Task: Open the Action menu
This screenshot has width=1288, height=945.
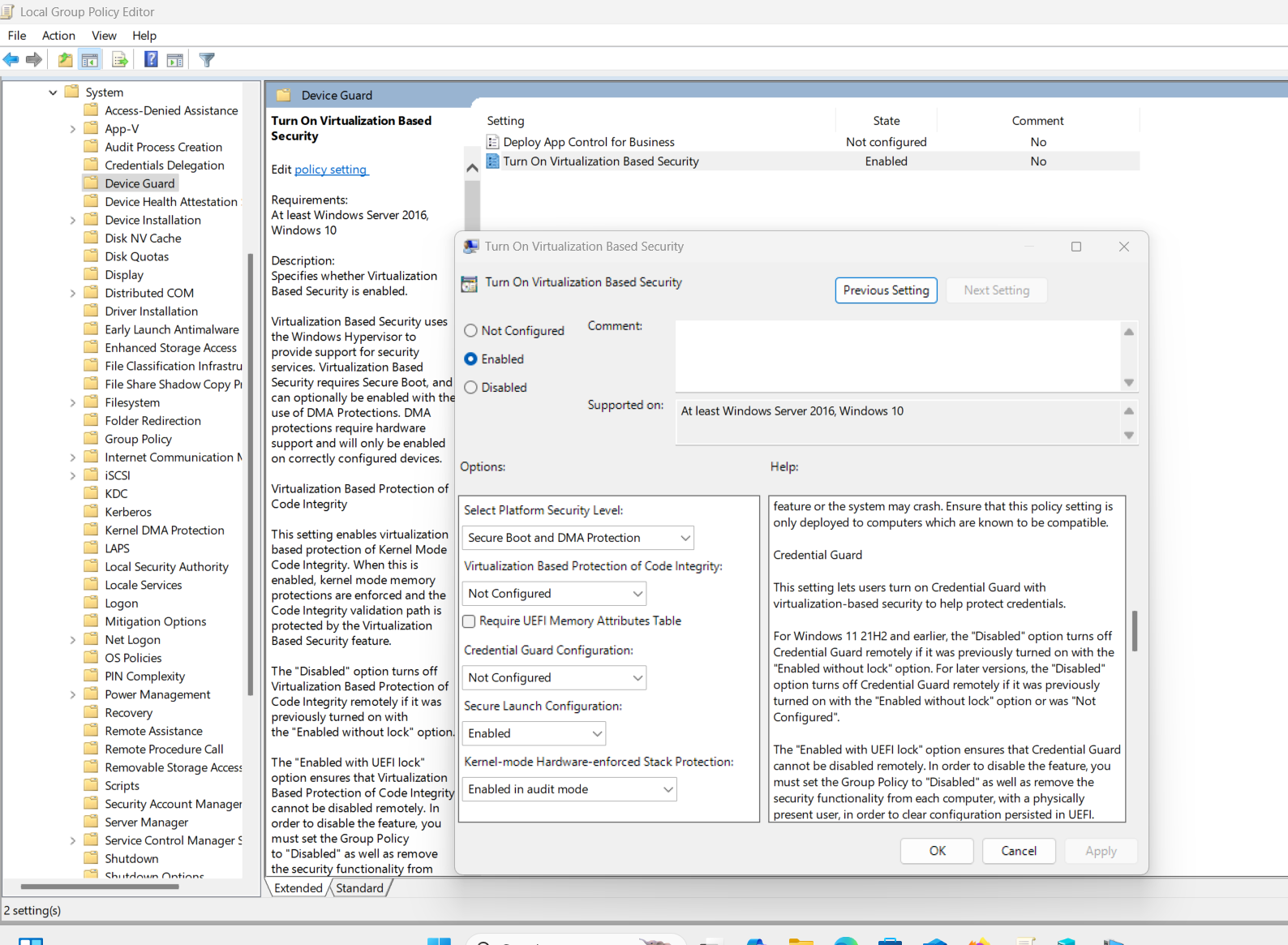Action: [x=58, y=36]
